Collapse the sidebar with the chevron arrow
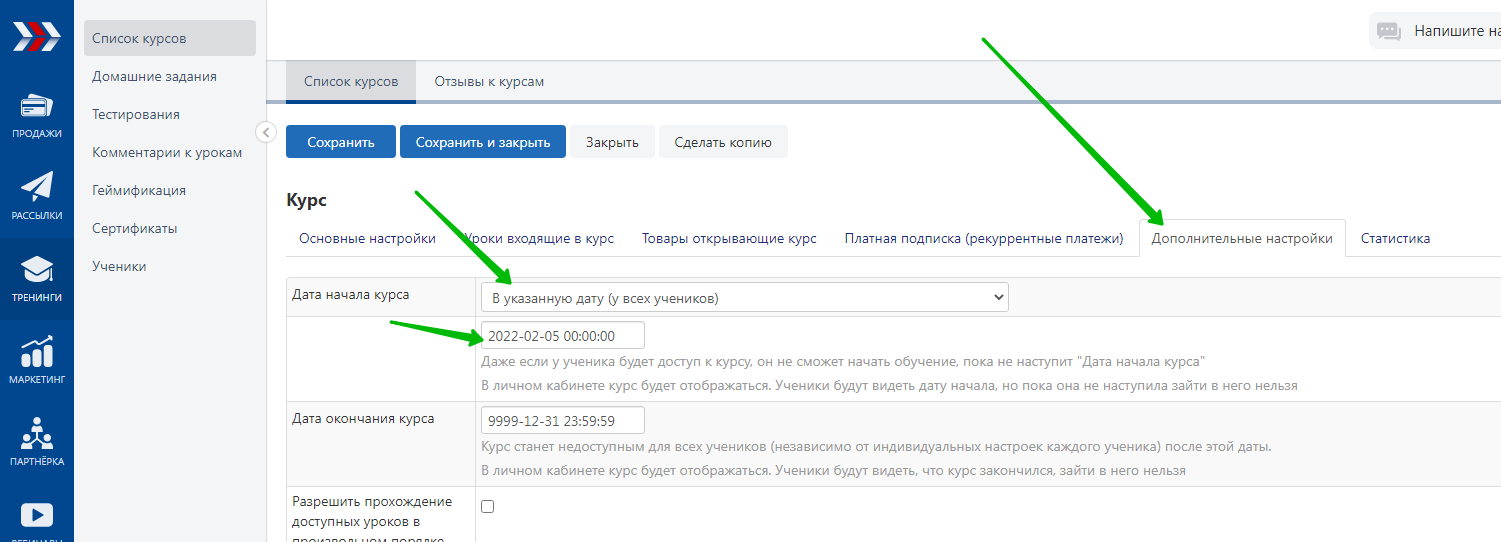 (265, 132)
